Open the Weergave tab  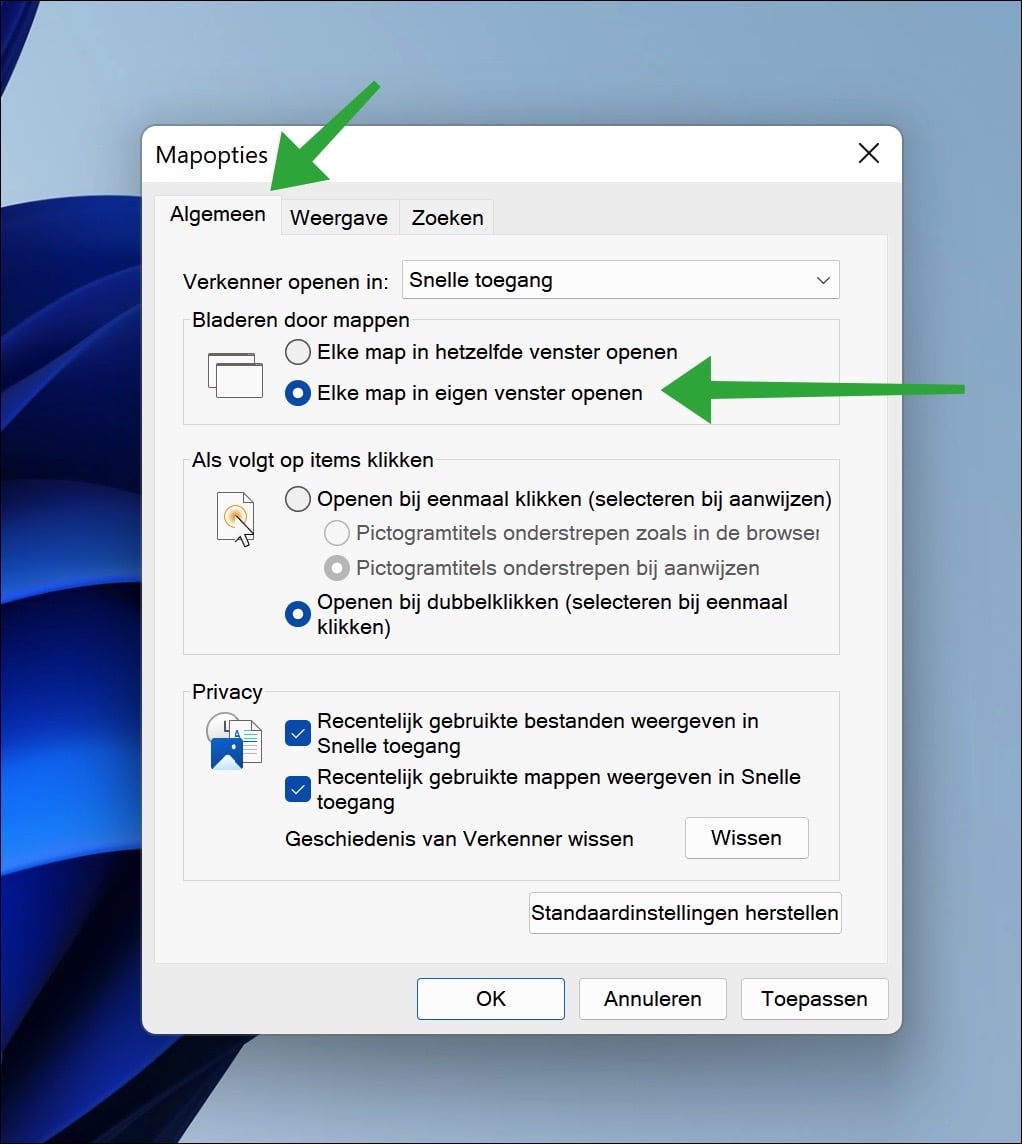tap(338, 217)
